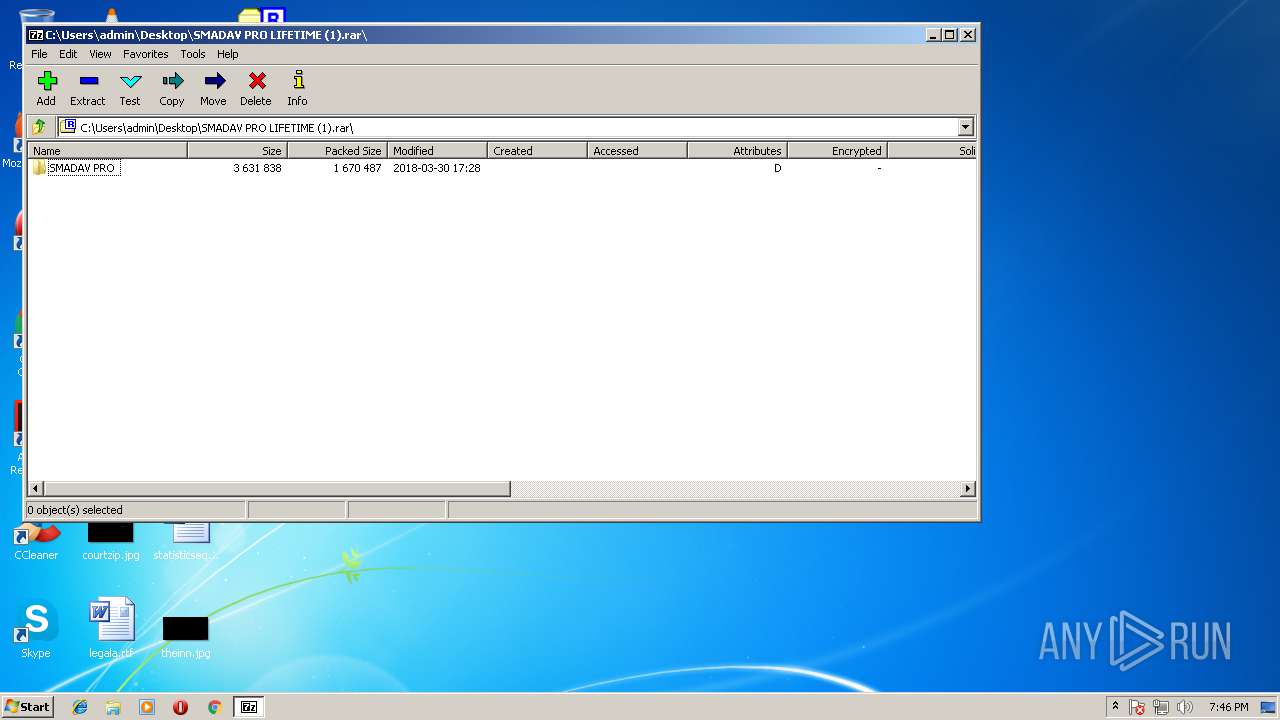Click the '0 object(s) selected' status text
The image size is (1280, 720).
click(75, 510)
